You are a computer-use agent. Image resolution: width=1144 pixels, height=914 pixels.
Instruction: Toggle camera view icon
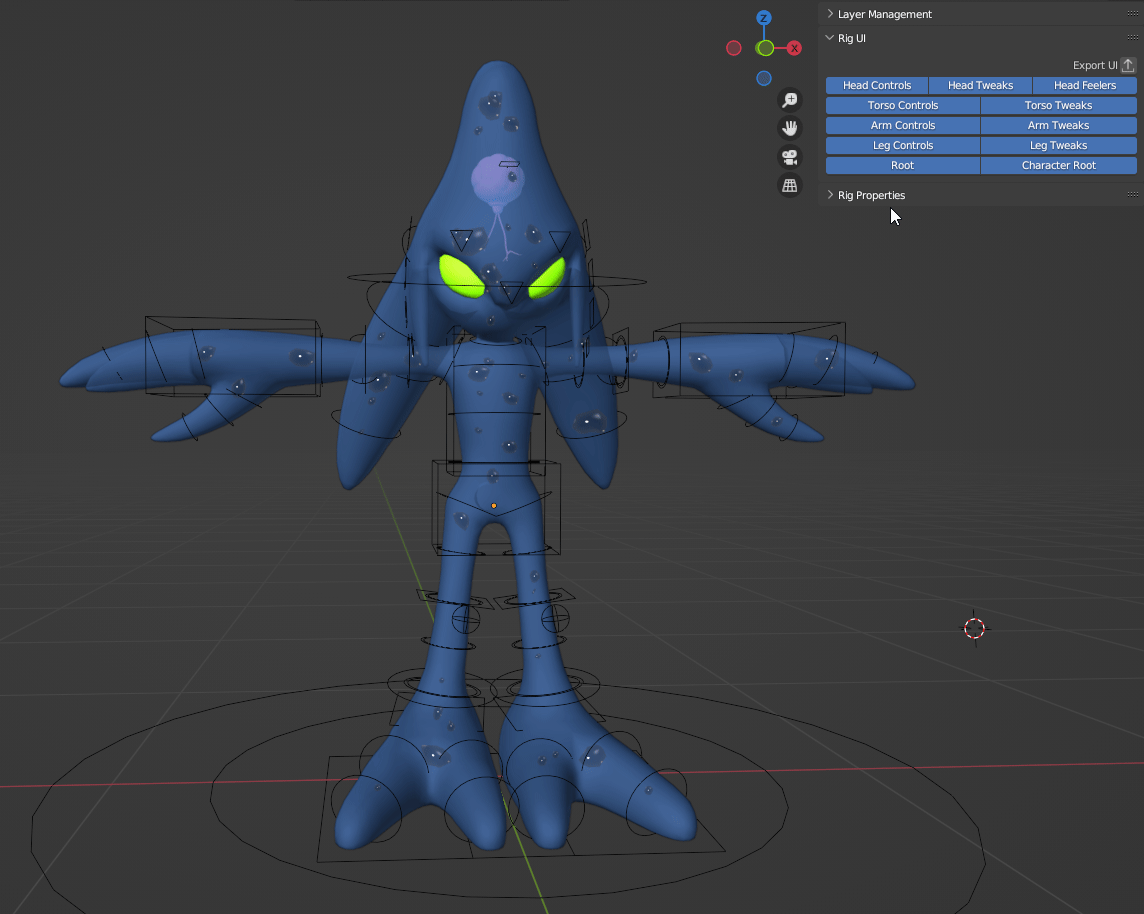789,157
